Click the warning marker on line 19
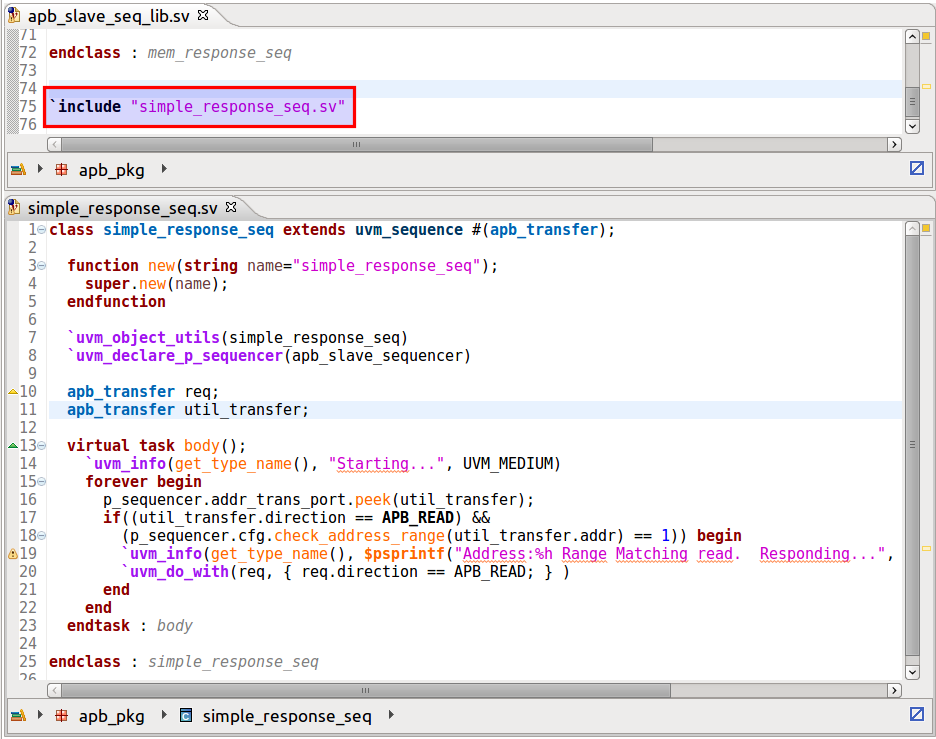This screenshot has width=936, height=739. [x=13, y=554]
